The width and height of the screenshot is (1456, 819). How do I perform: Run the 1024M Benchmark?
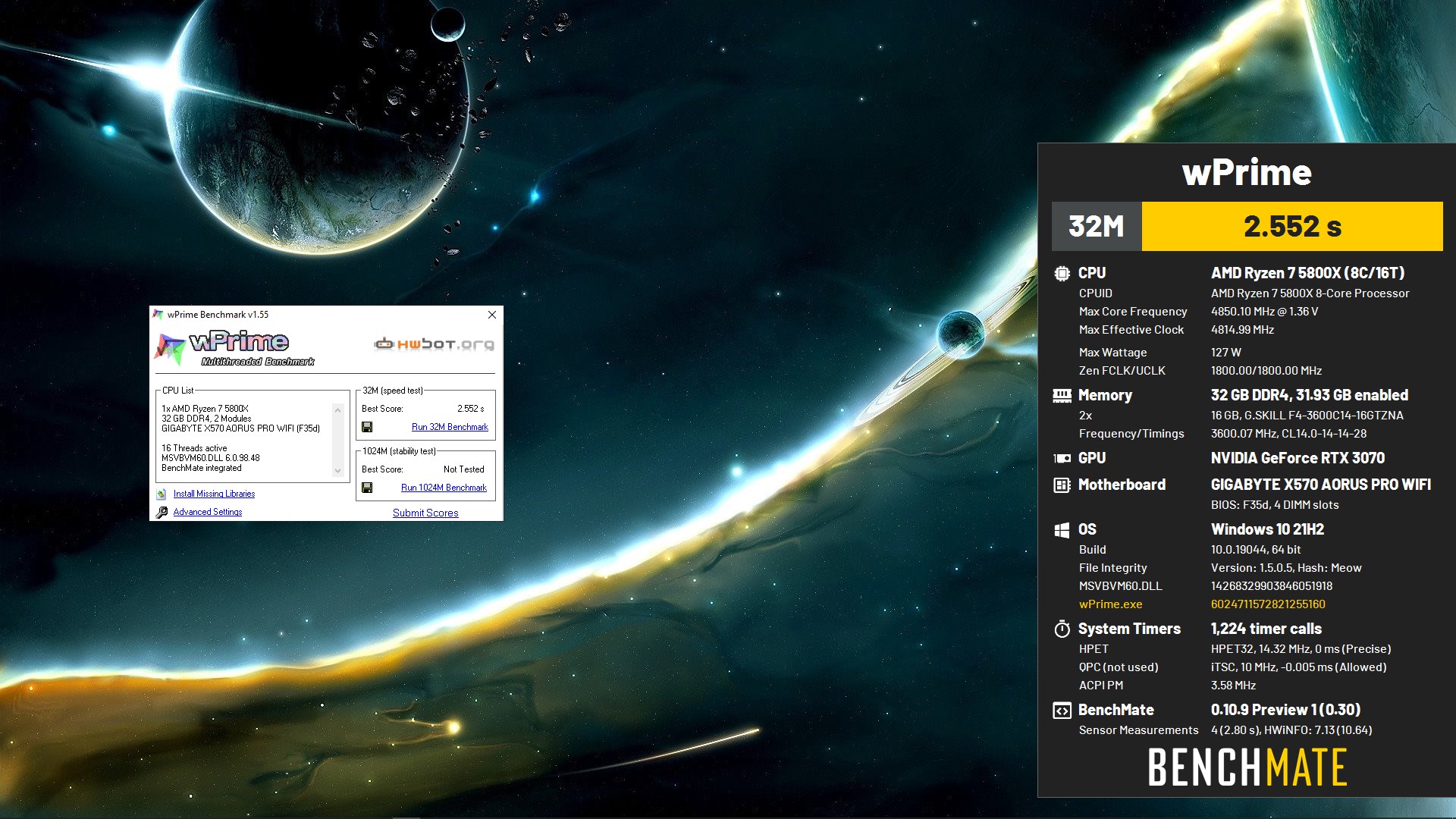click(x=444, y=488)
